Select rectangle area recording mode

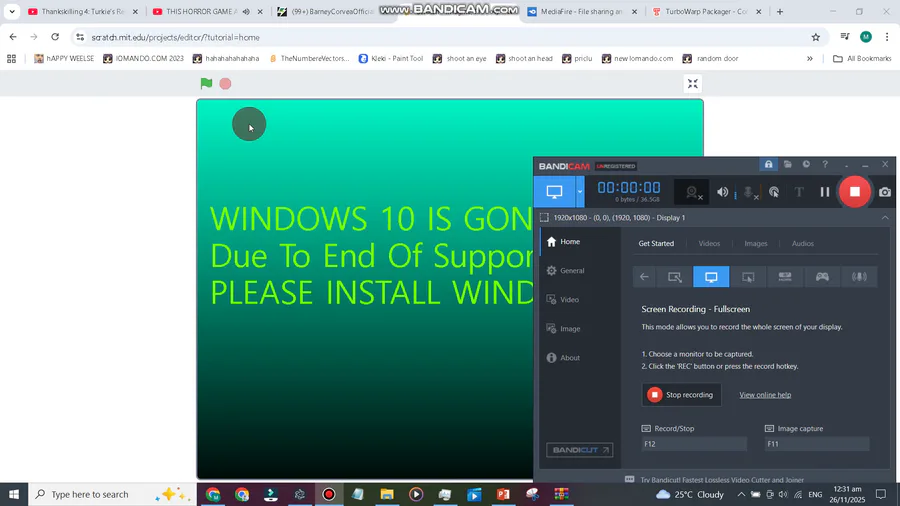[674, 277]
